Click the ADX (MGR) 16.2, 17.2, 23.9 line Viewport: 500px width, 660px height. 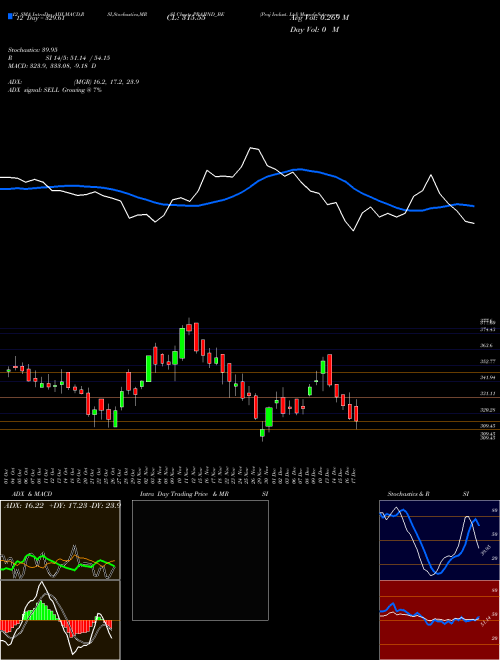[74, 82]
